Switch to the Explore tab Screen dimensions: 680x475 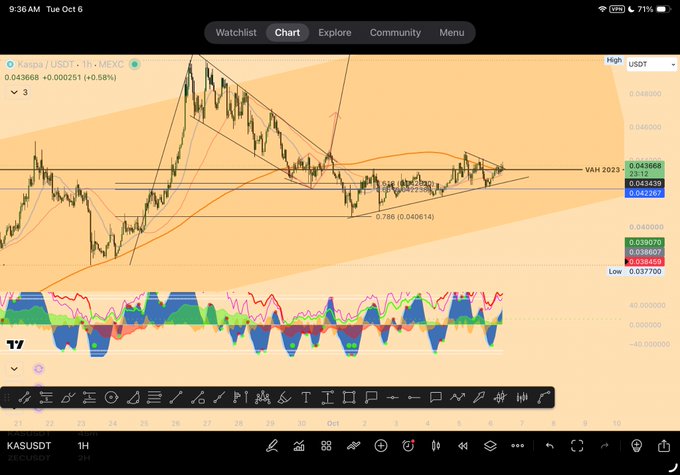tap(335, 33)
